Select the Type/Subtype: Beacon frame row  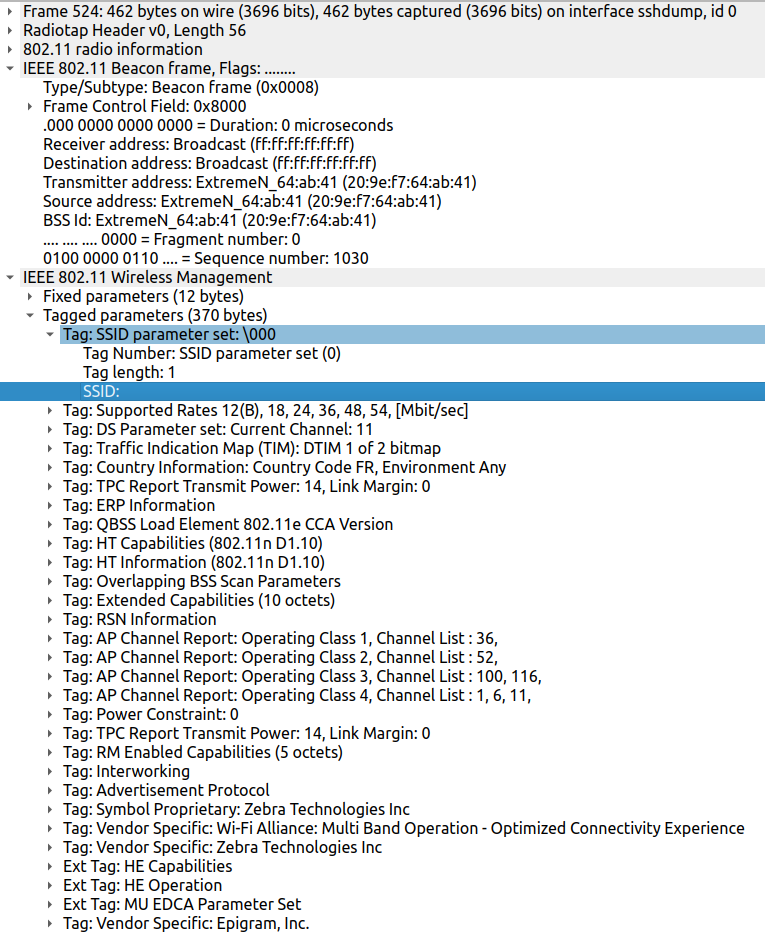(x=382, y=87)
